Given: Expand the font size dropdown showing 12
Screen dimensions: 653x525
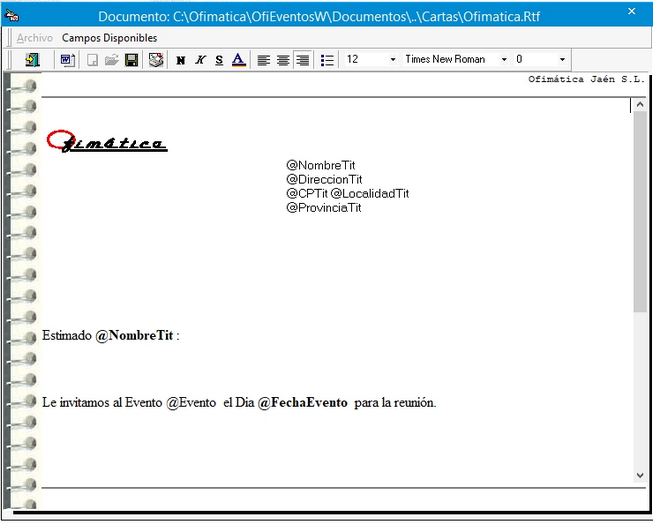Looking at the screenshot, I should point(392,60).
